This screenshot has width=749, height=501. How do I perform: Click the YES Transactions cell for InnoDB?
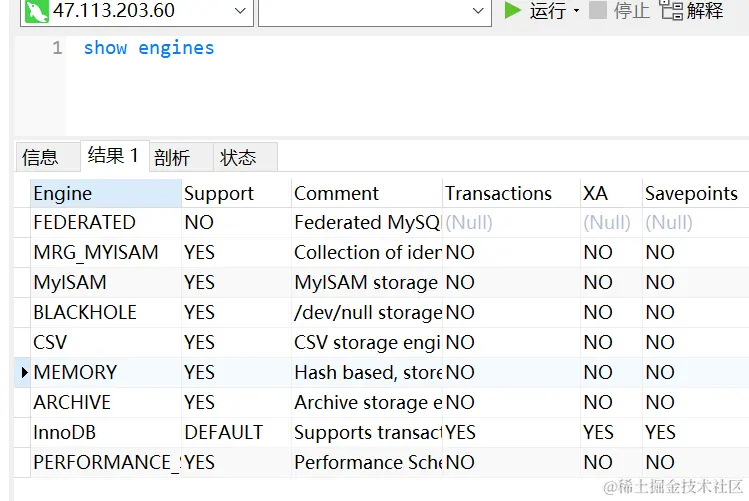tap(511, 433)
